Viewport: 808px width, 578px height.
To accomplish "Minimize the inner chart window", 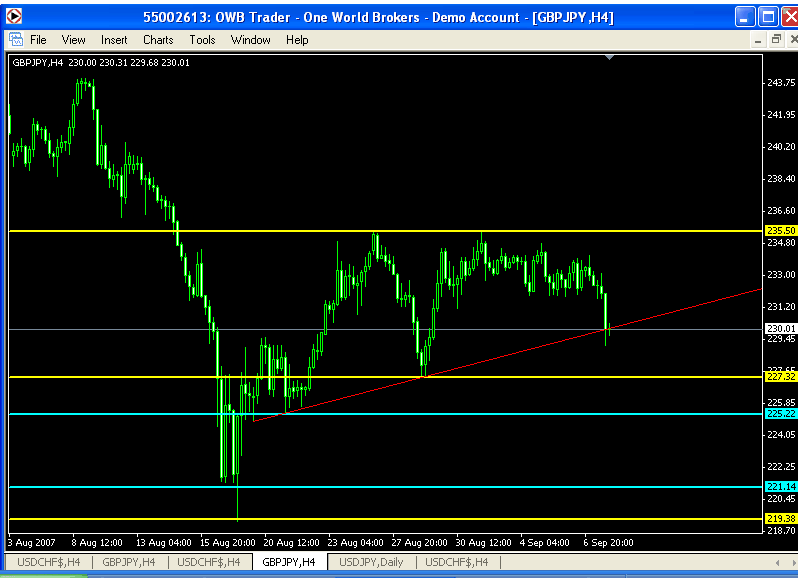I will (758, 40).
